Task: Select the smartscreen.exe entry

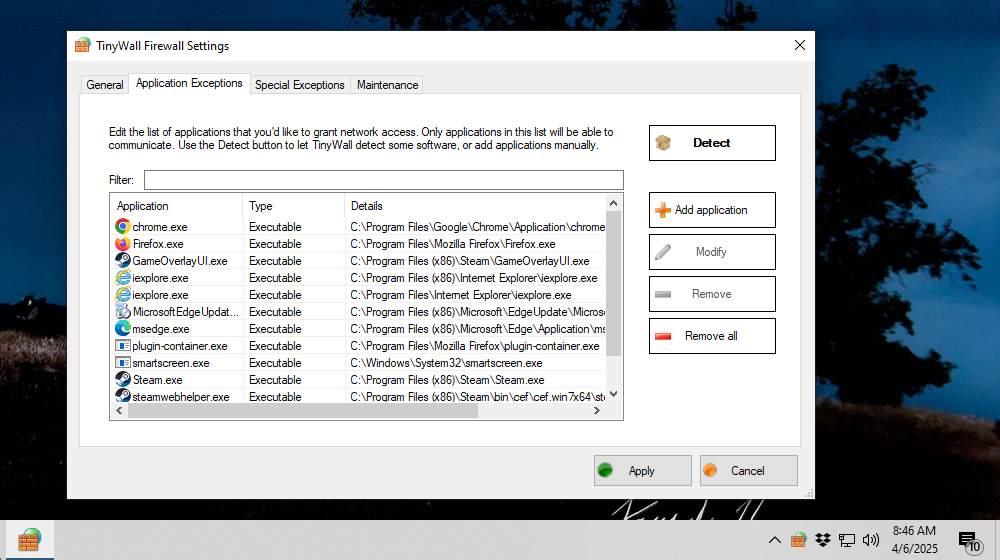Action: point(171,362)
